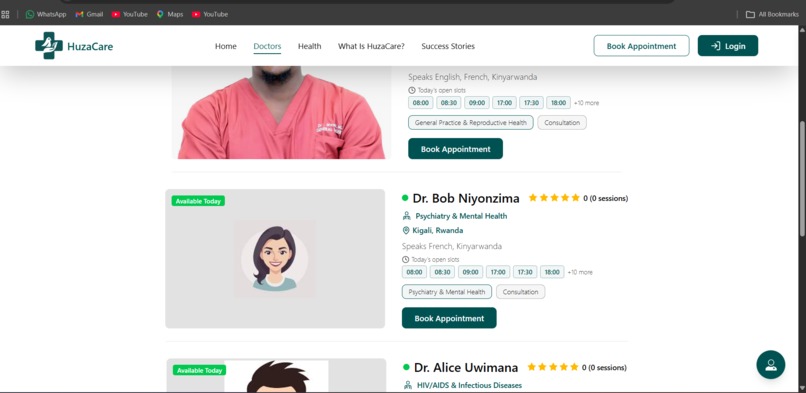Click Available Today badge on Dr. Alice's card
This screenshot has height=393, width=806.
click(199, 370)
